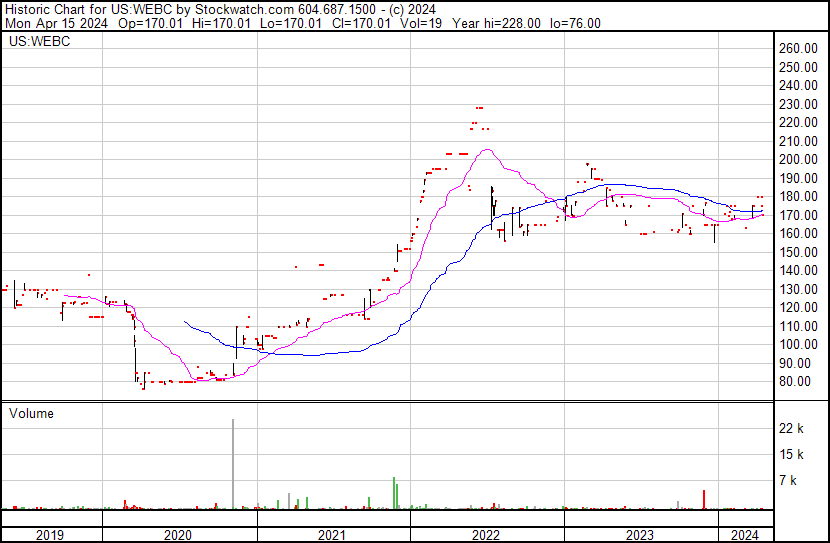830x543 pixels.
Task: Click the 7 k volume axis label
Action: point(788,481)
